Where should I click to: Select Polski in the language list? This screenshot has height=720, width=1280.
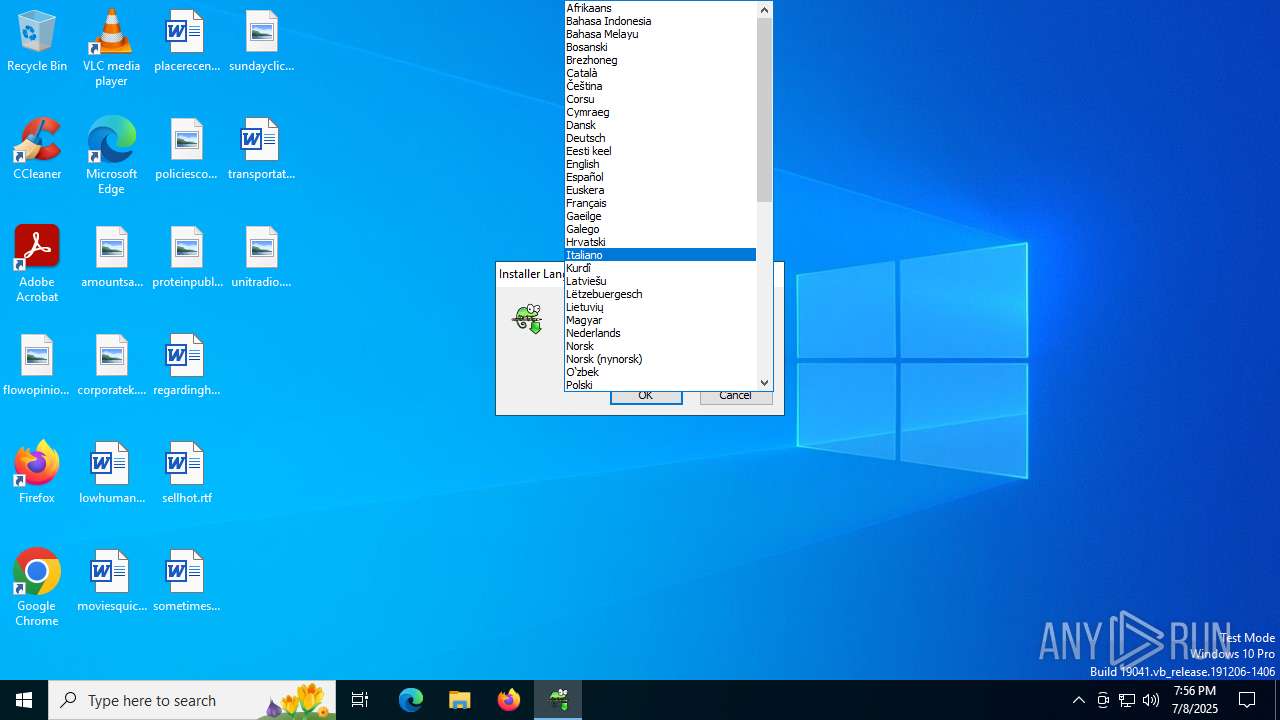[x=660, y=385]
